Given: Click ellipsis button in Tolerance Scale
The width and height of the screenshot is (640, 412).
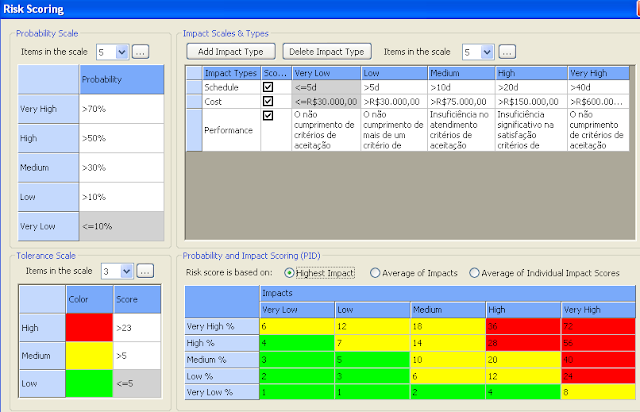Looking at the screenshot, I should tap(145, 272).
